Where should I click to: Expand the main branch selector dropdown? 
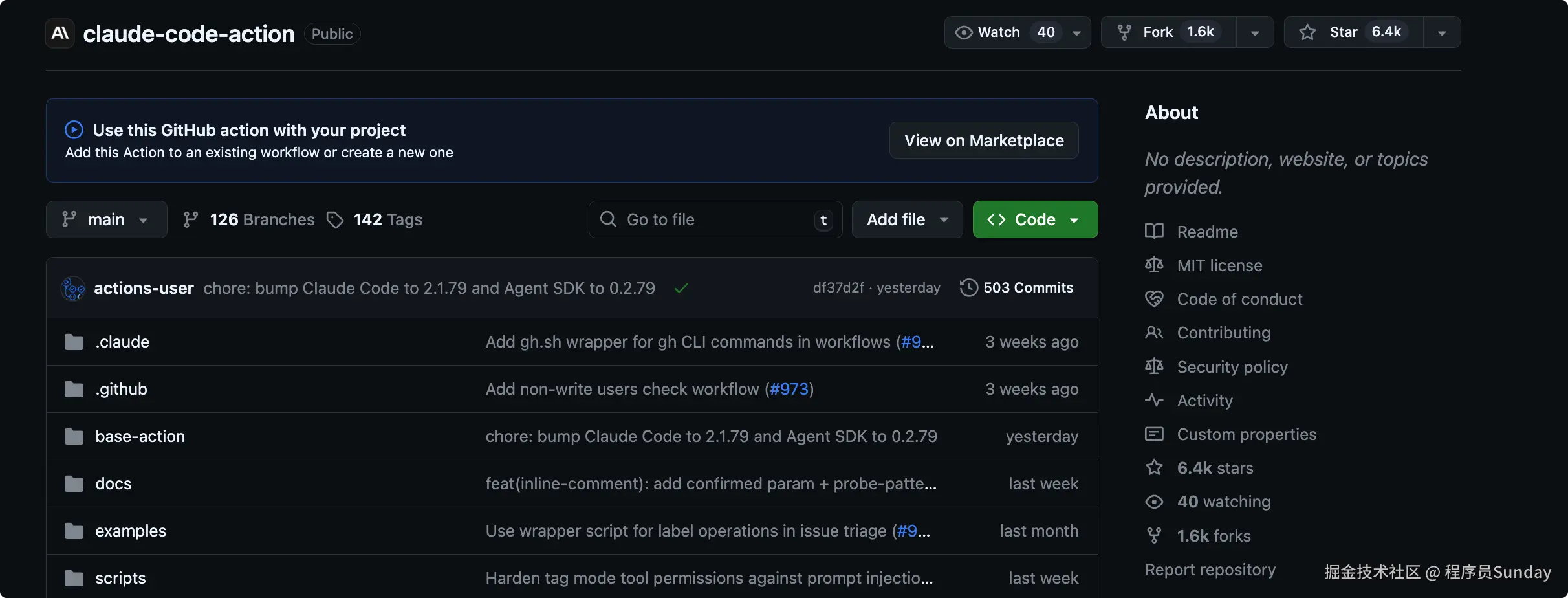pos(106,219)
